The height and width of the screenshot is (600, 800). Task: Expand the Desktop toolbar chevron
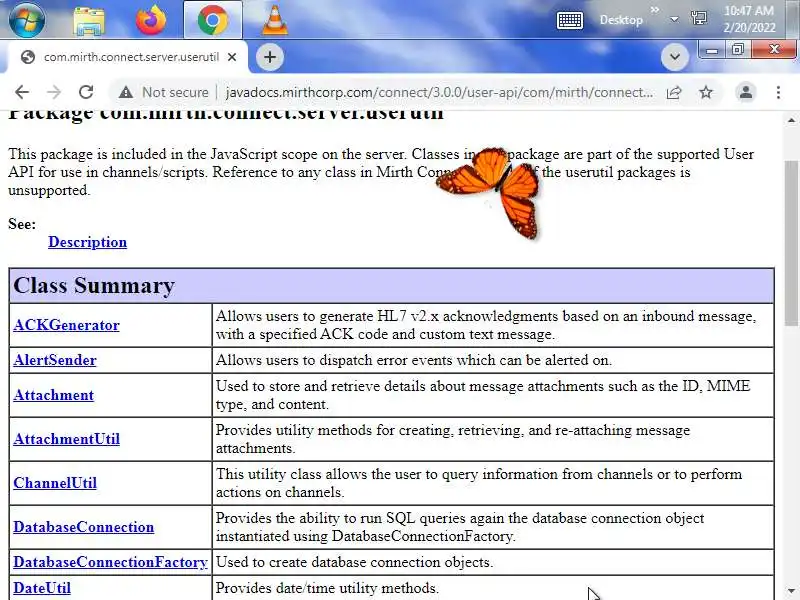pyautogui.click(x=655, y=10)
